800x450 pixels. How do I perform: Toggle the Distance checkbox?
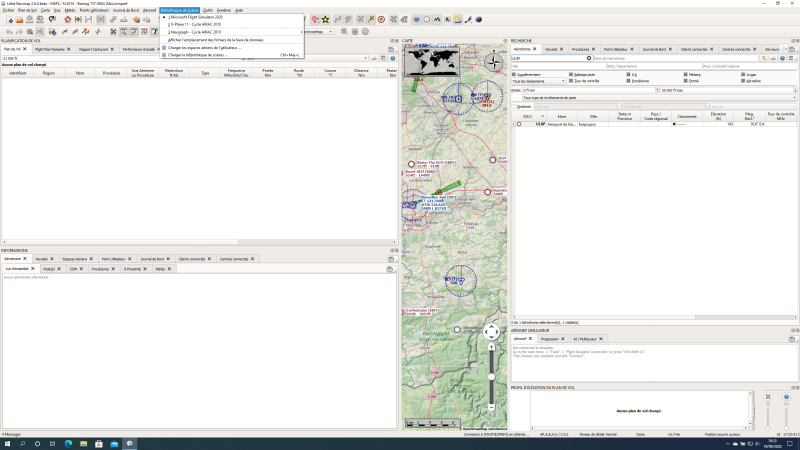514,107
